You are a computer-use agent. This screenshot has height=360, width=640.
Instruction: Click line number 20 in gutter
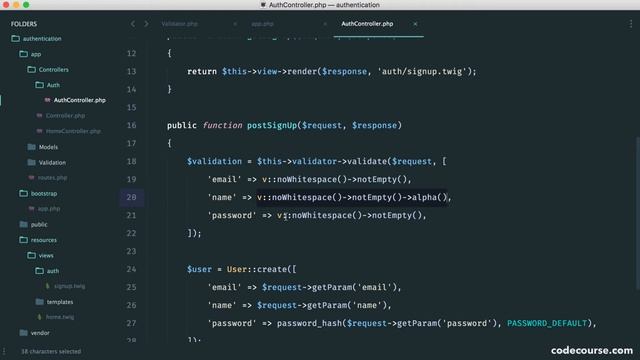[131, 197]
